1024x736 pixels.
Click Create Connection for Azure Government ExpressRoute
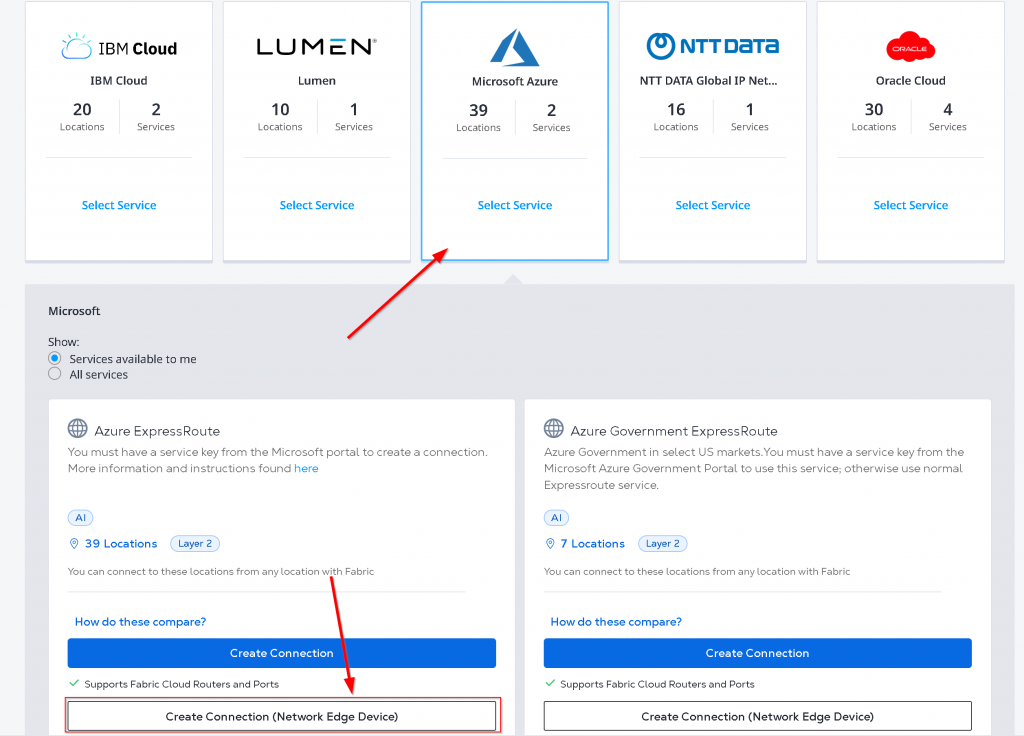coord(757,653)
